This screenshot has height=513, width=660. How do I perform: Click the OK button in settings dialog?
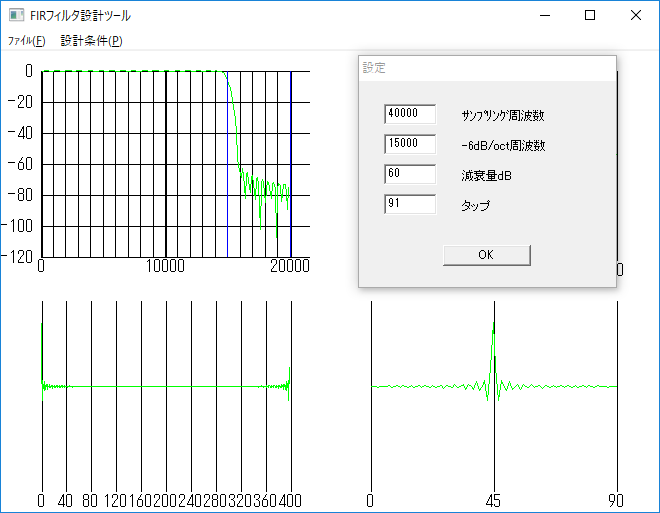pos(487,255)
